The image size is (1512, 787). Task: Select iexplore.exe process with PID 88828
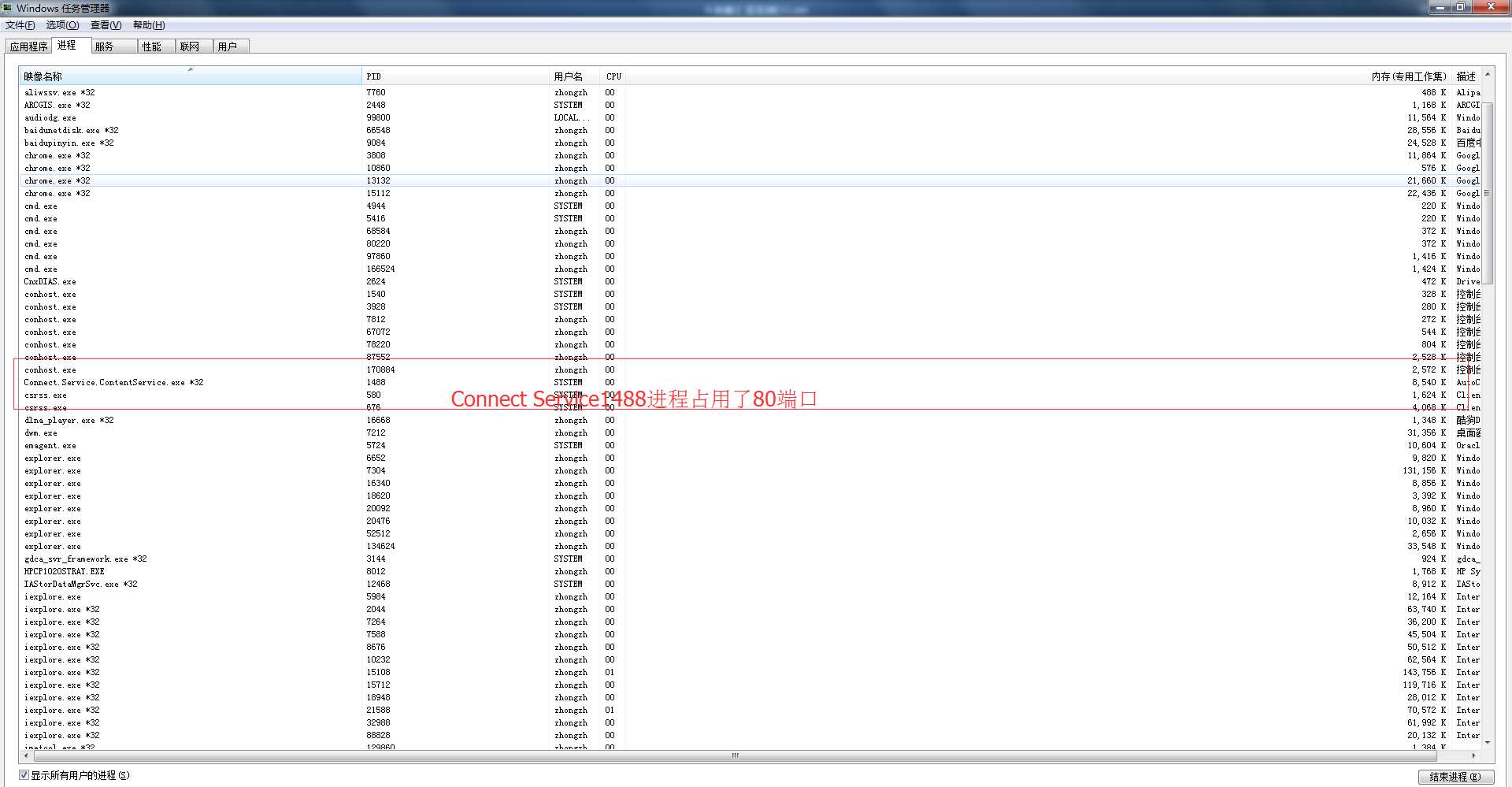click(x=750, y=735)
